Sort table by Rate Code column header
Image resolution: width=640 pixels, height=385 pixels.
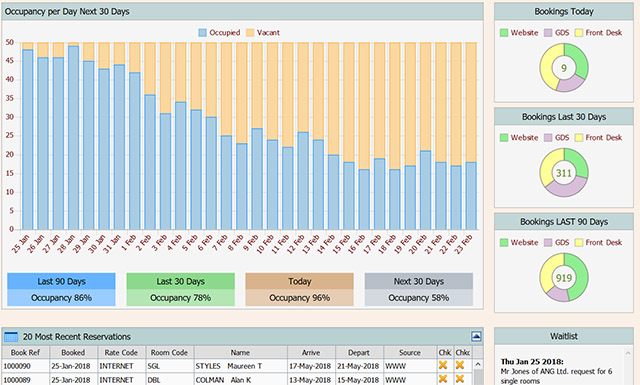(x=121, y=352)
